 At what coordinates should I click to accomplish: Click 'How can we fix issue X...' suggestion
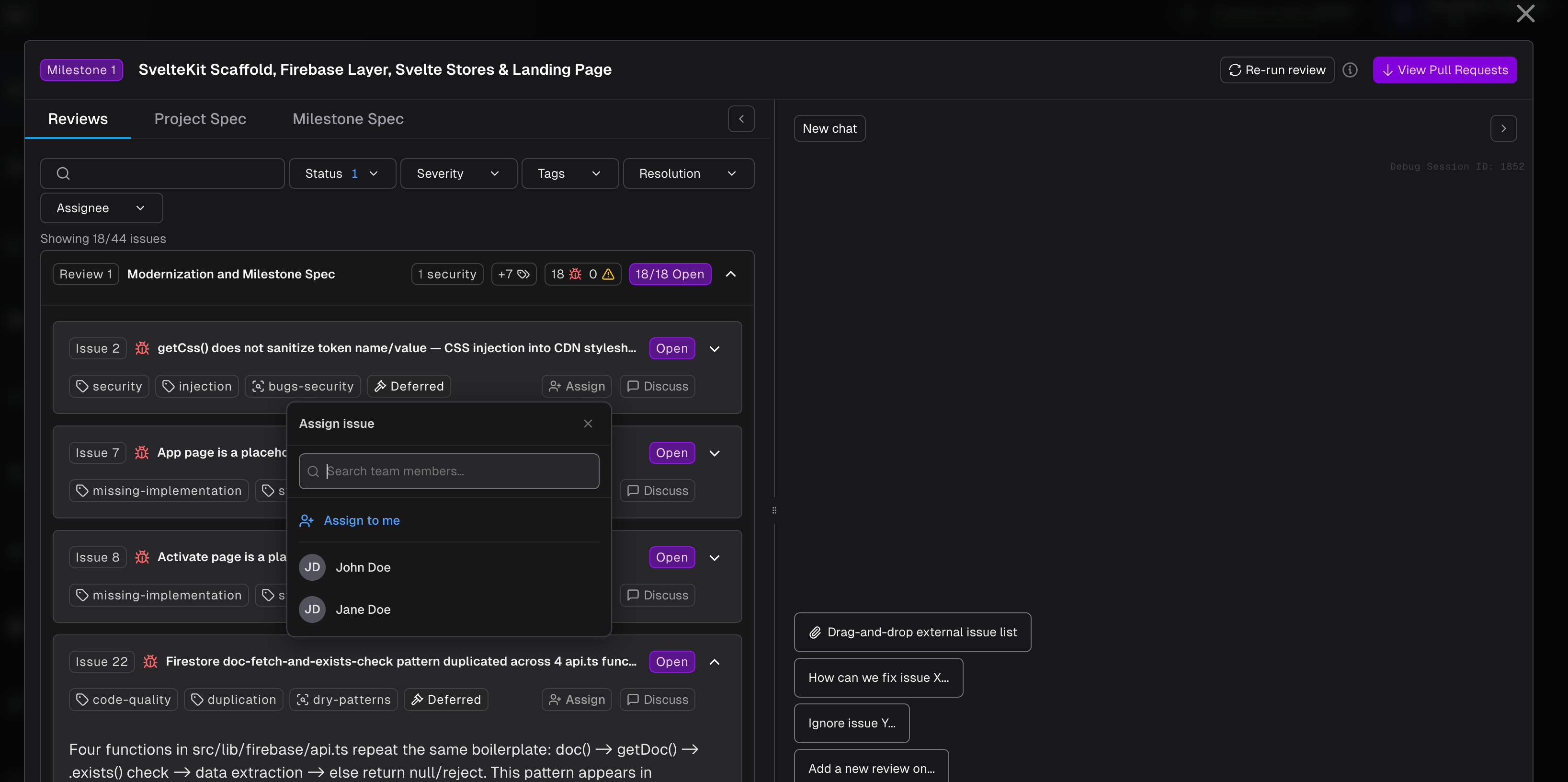tap(878, 677)
